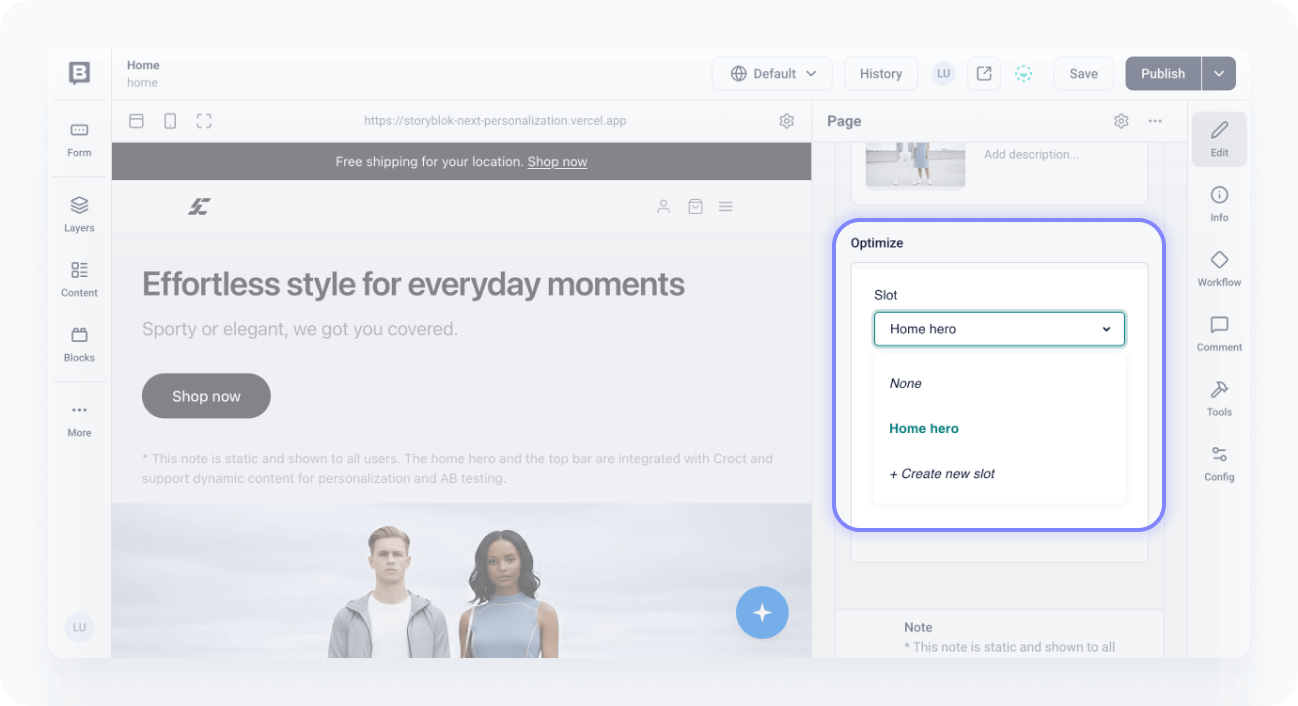Screen dimensions: 1298x706
Task: Select None from slot options
Action: pyautogui.click(x=906, y=383)
